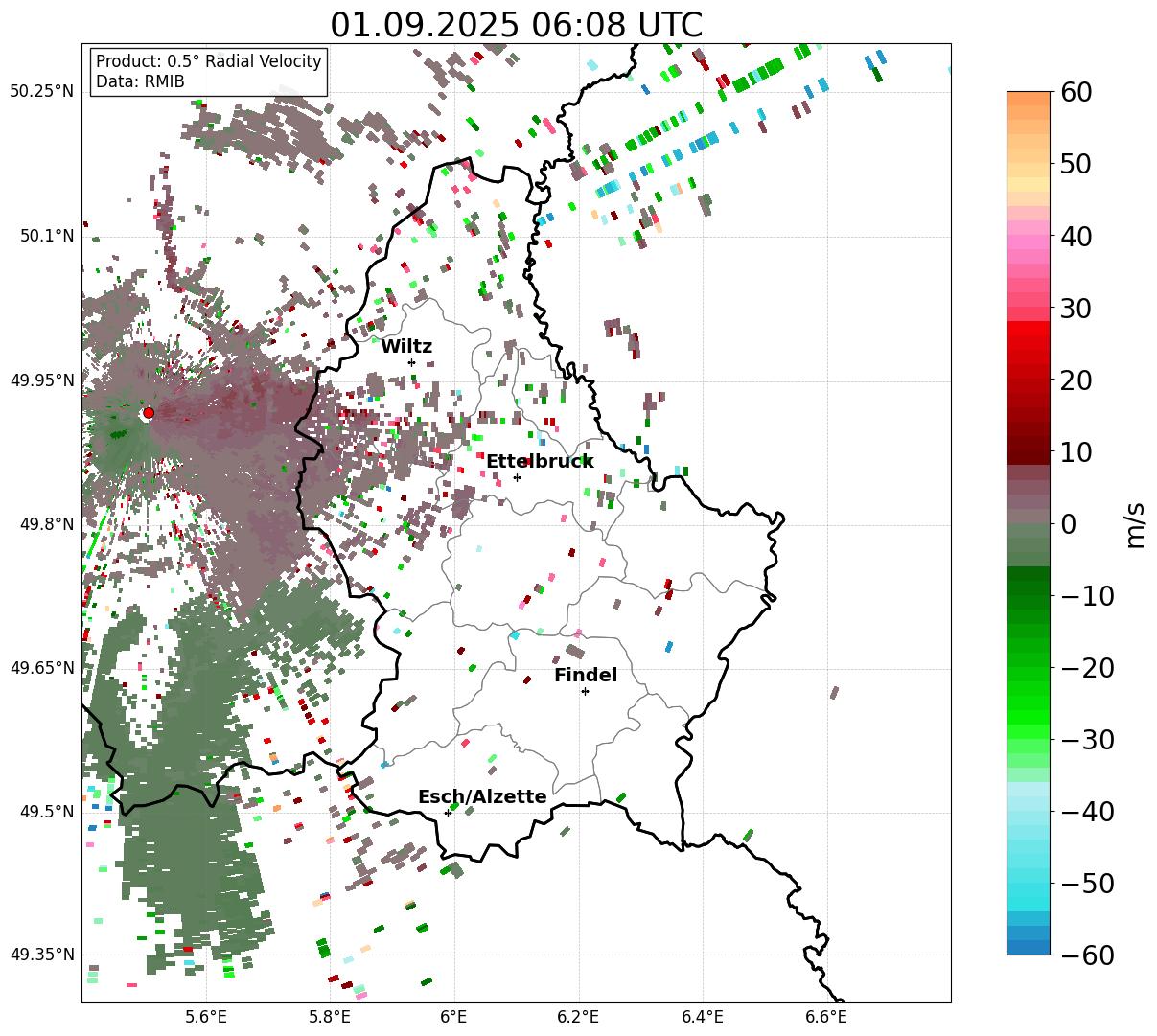Click the 49.35°N latitude label
This screenshot has height=1036, width=1157.
point(41,955)
